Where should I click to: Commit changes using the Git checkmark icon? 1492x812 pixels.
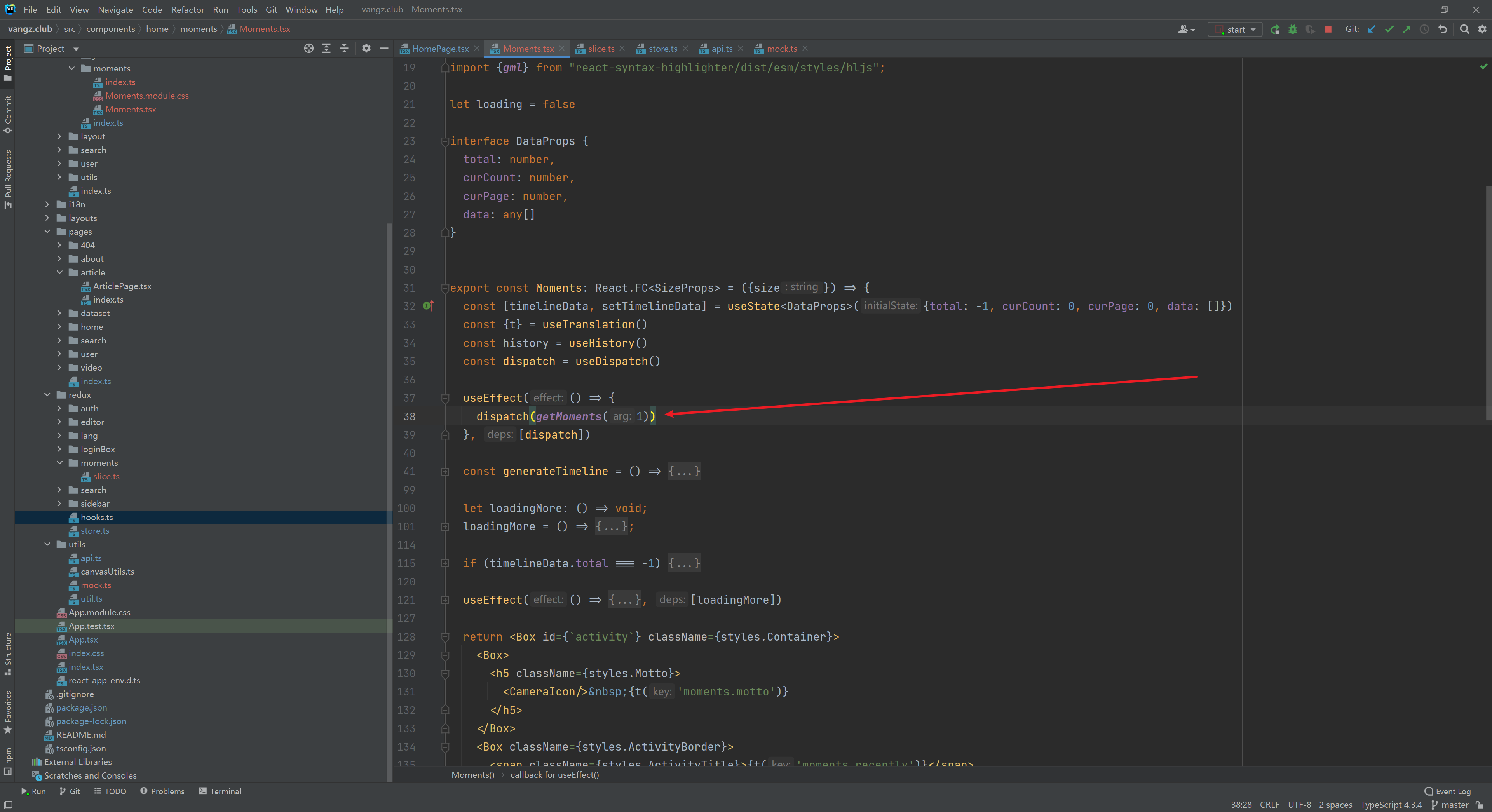pyautogui.click(x=1389, y=29)
